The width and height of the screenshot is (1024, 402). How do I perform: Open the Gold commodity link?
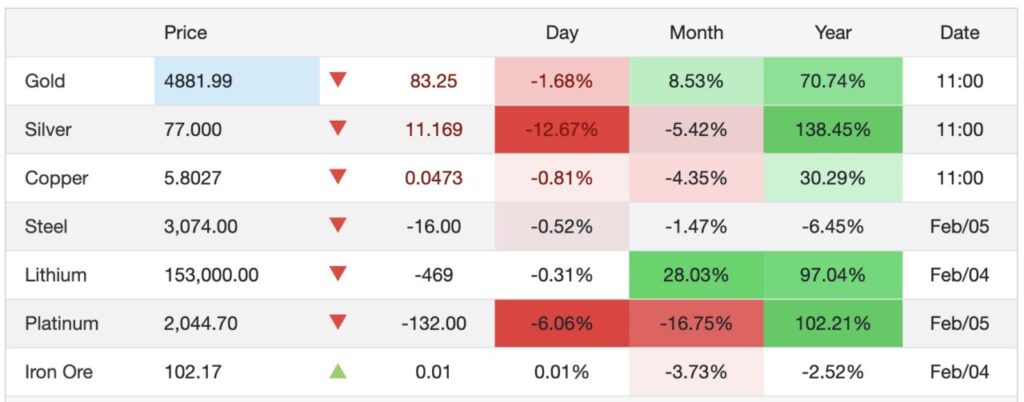(x=45, y=81)
